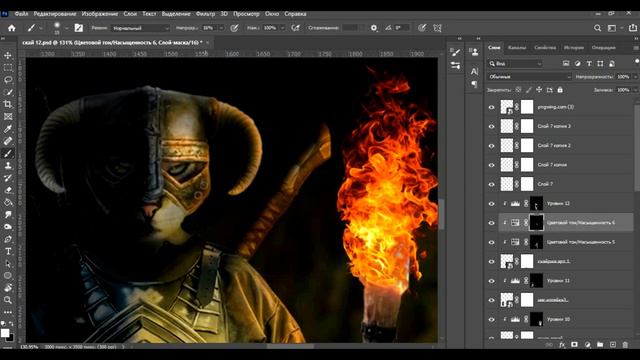
Task: Open layer opacity slider arrow
Action: point(635,77)
